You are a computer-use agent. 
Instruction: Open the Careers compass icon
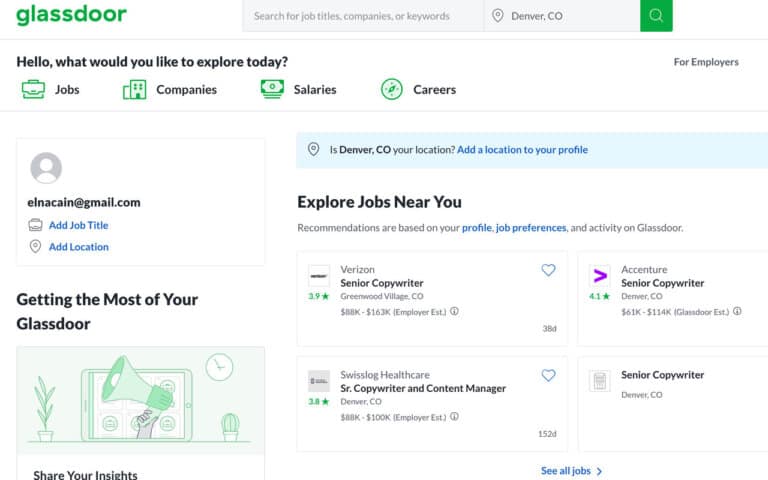pos(392,89)
